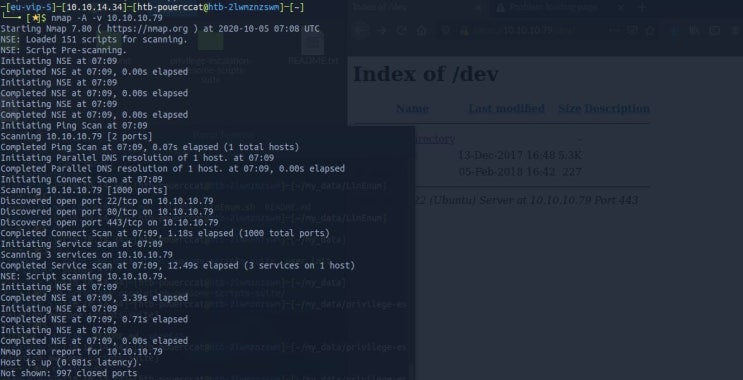
Task: Click the Index of /dev heading
Action: [426, 74]
